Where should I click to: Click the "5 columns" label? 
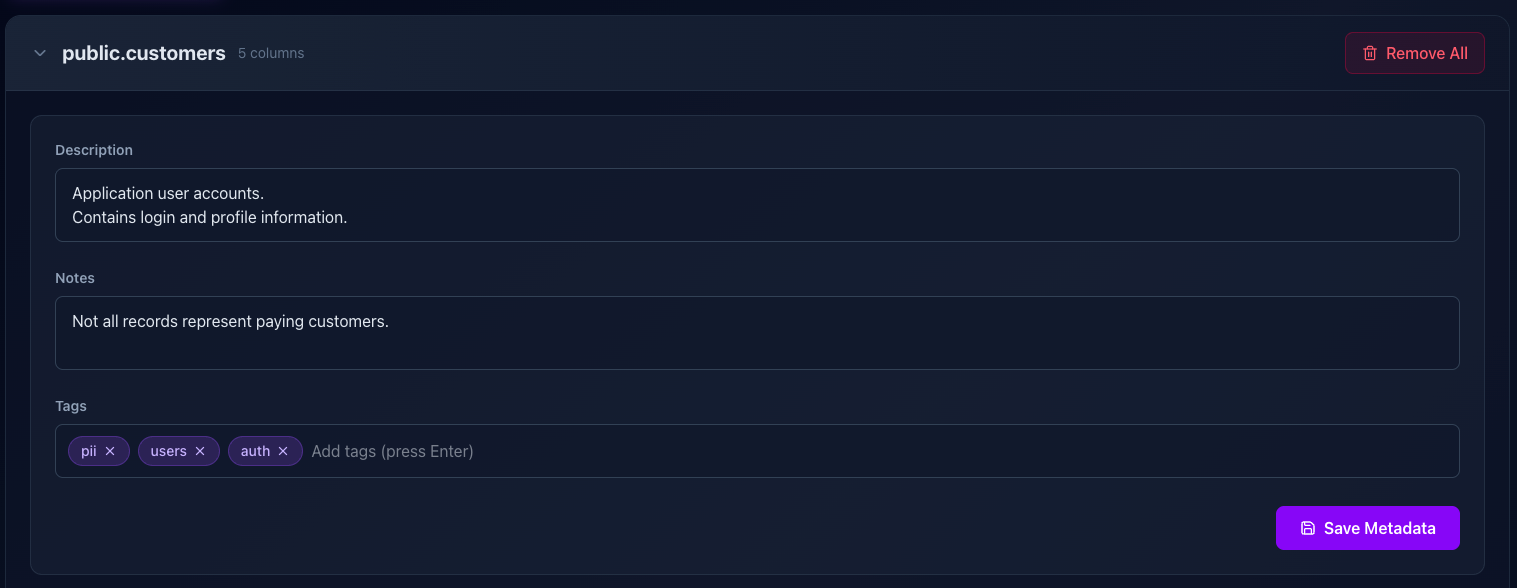coord(270,53)
